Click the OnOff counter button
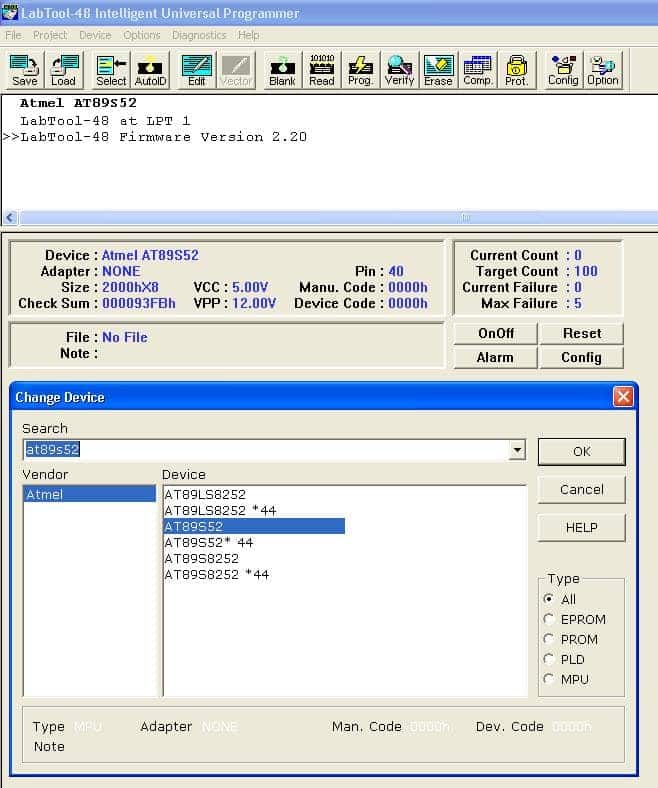The width and height of the screenshot is (658, 788). (496, 334)
